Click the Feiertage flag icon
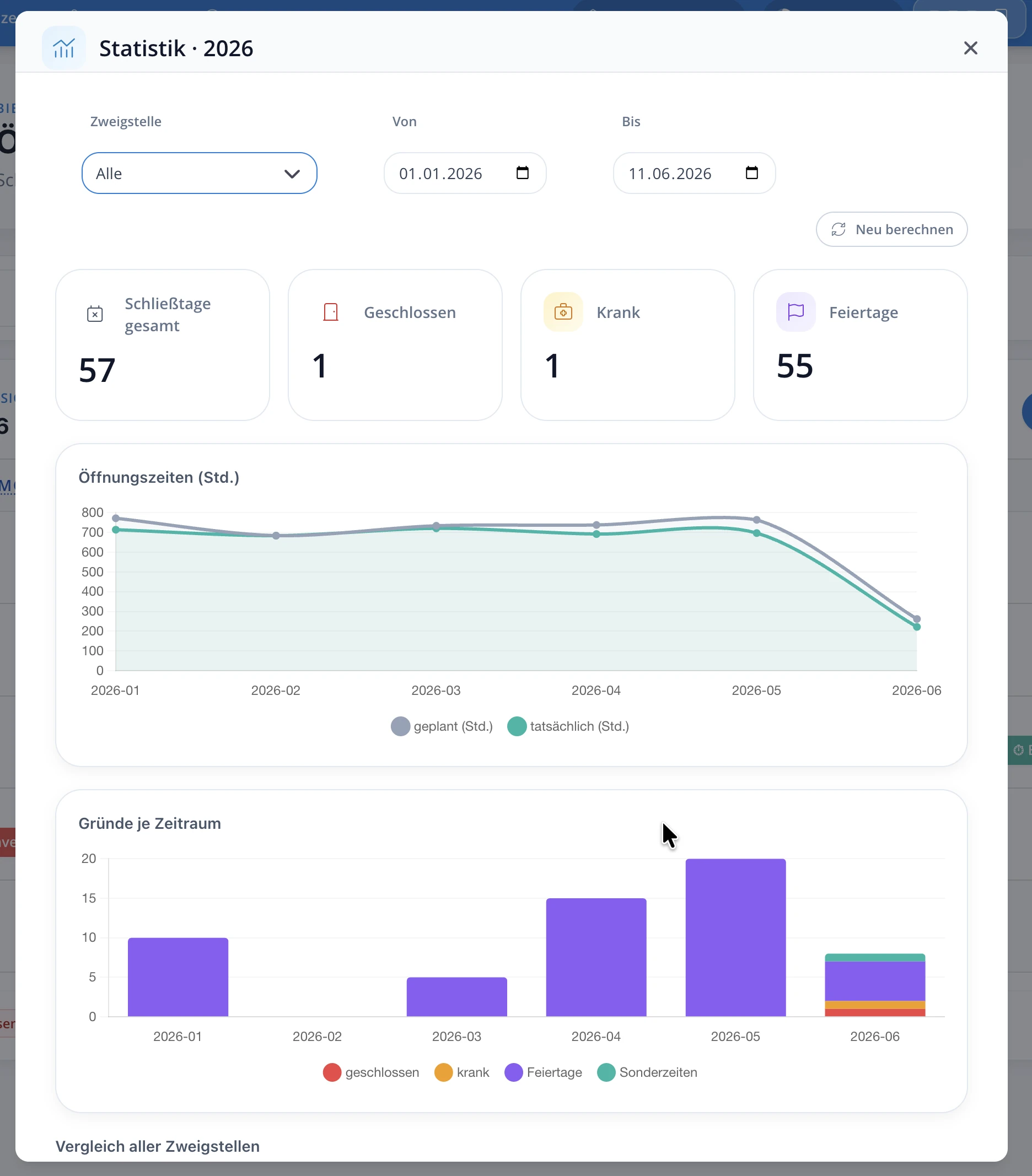The height and width of the screenshot is (1176, 1032). click(x=796, y=312)
